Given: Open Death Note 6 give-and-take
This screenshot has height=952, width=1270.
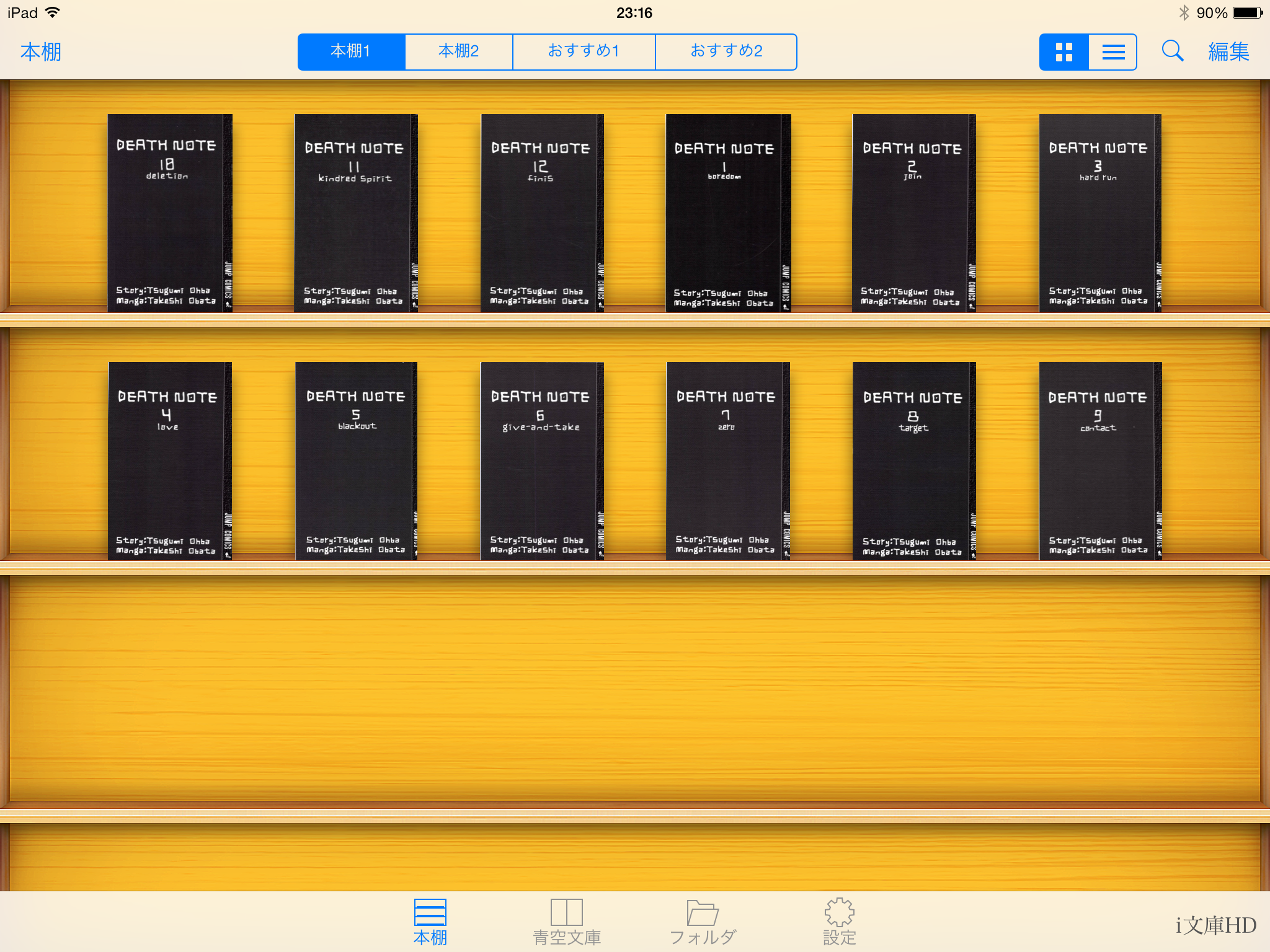Looking at the screenshot, I should (x=542, y=461).
